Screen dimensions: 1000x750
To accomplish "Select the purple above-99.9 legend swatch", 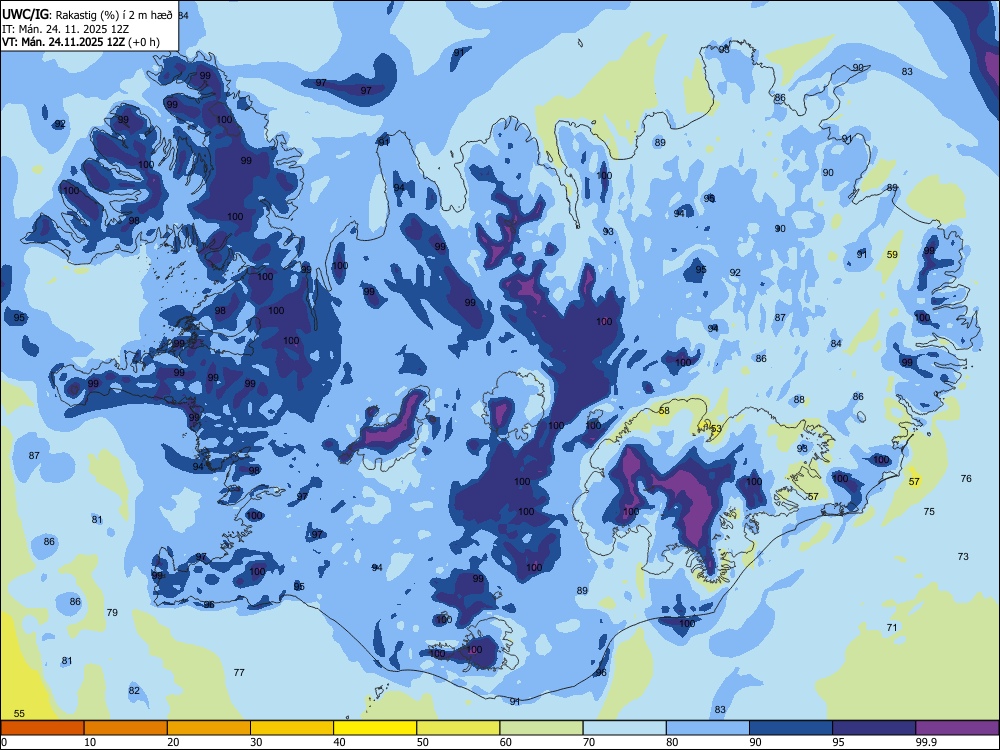I will pyautogui.click(x=957, y=728).
